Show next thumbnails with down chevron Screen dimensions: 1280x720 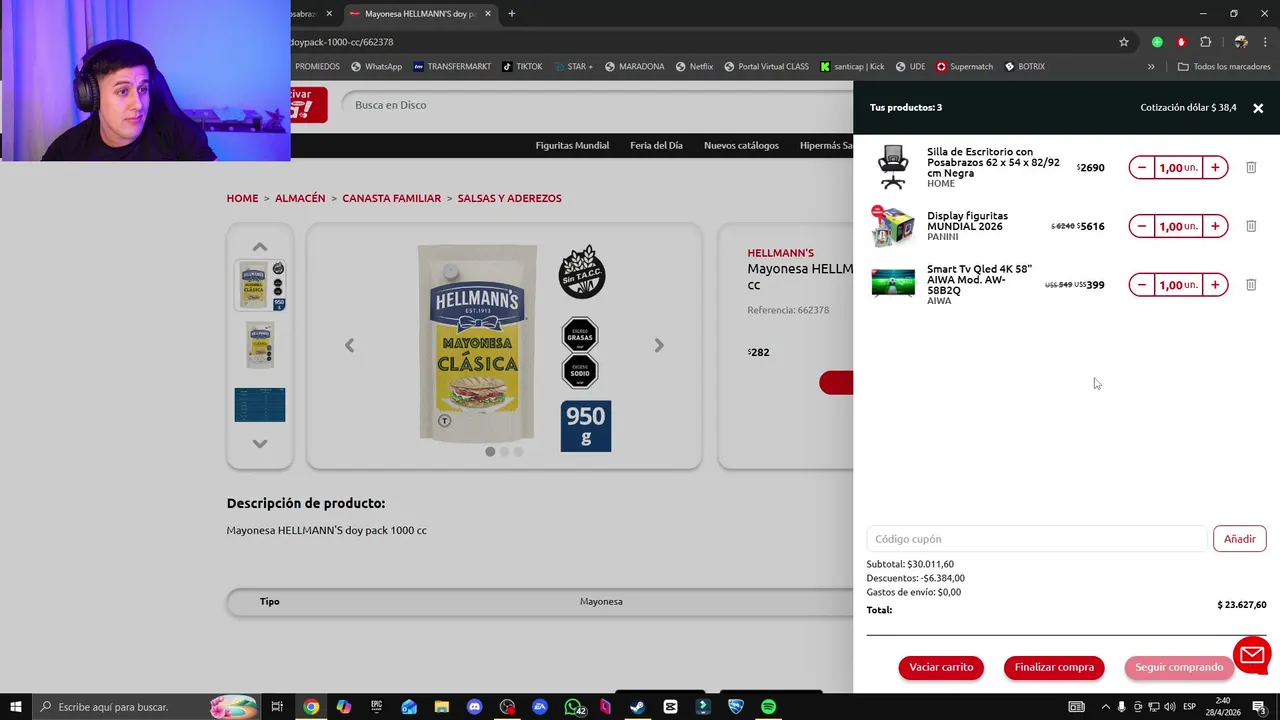[259, 444]
